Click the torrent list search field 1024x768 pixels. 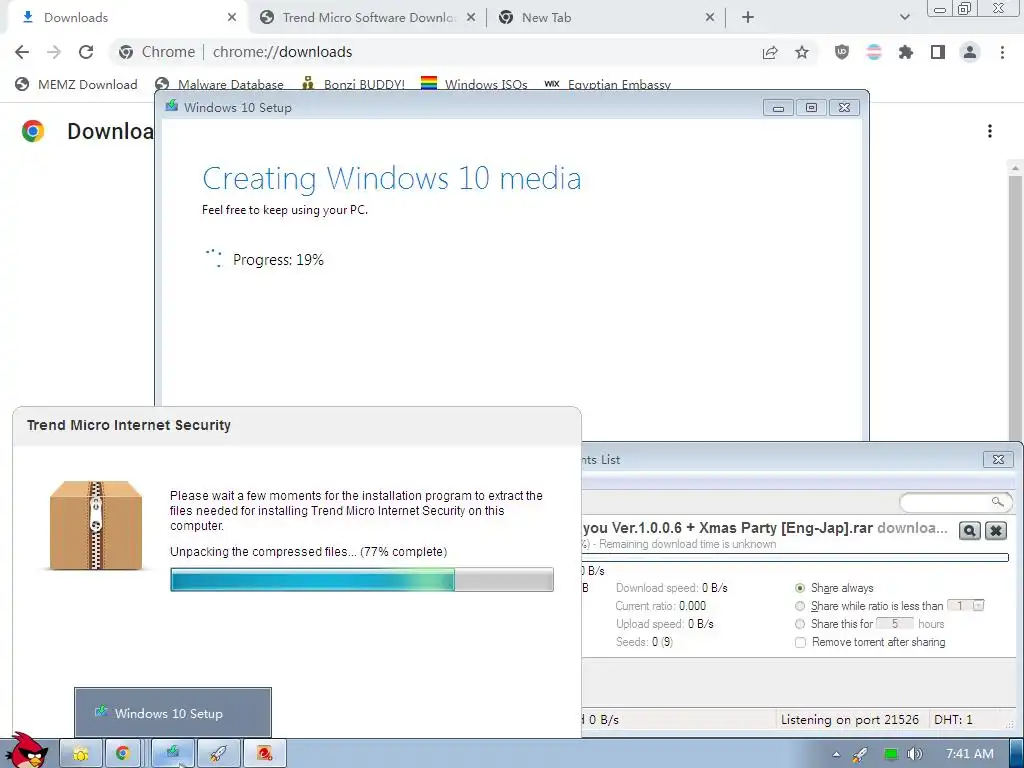(x=955, y=502)
